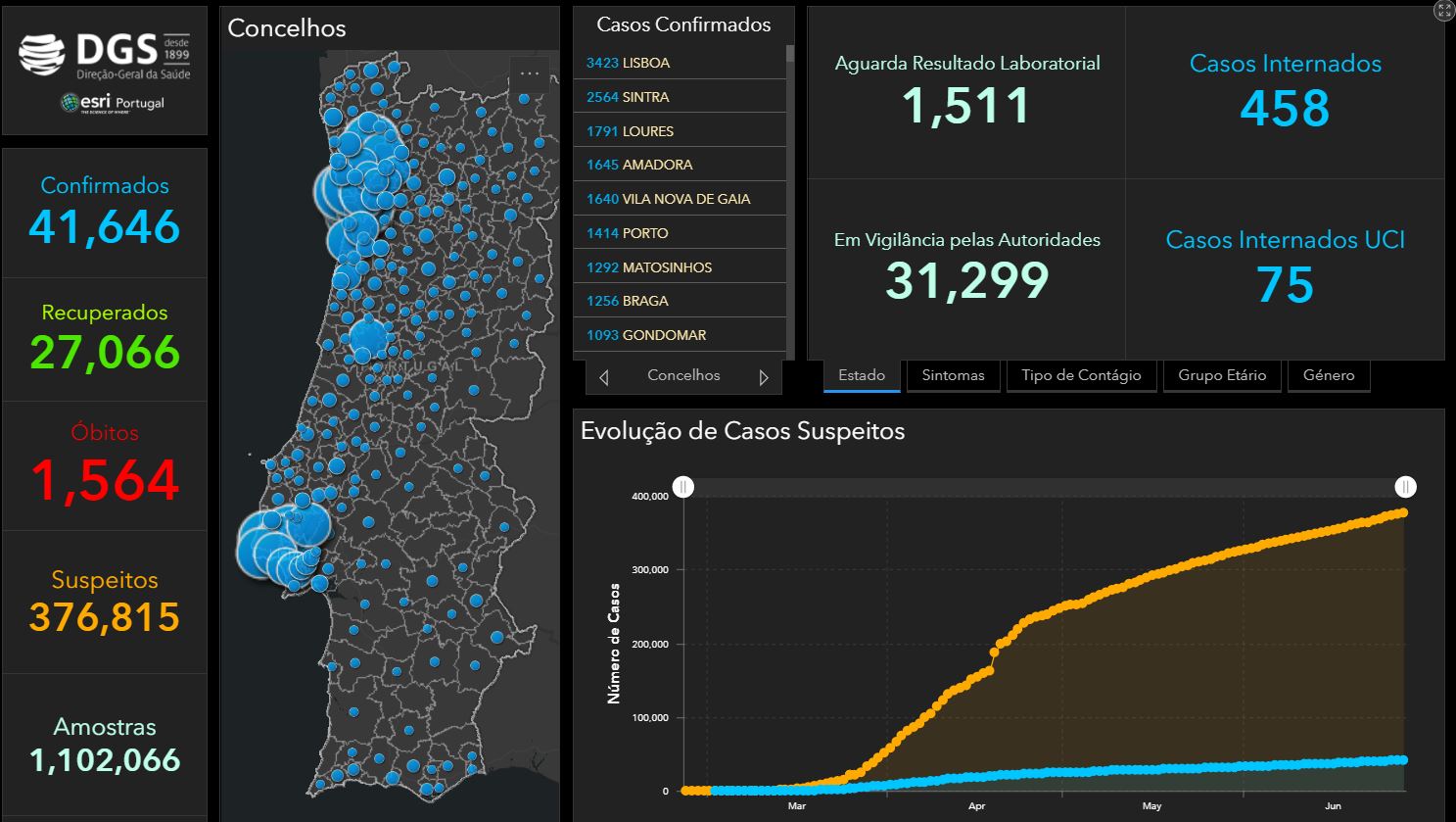
Task: Select the BRAGA list entry
Action: pos(680,301)
